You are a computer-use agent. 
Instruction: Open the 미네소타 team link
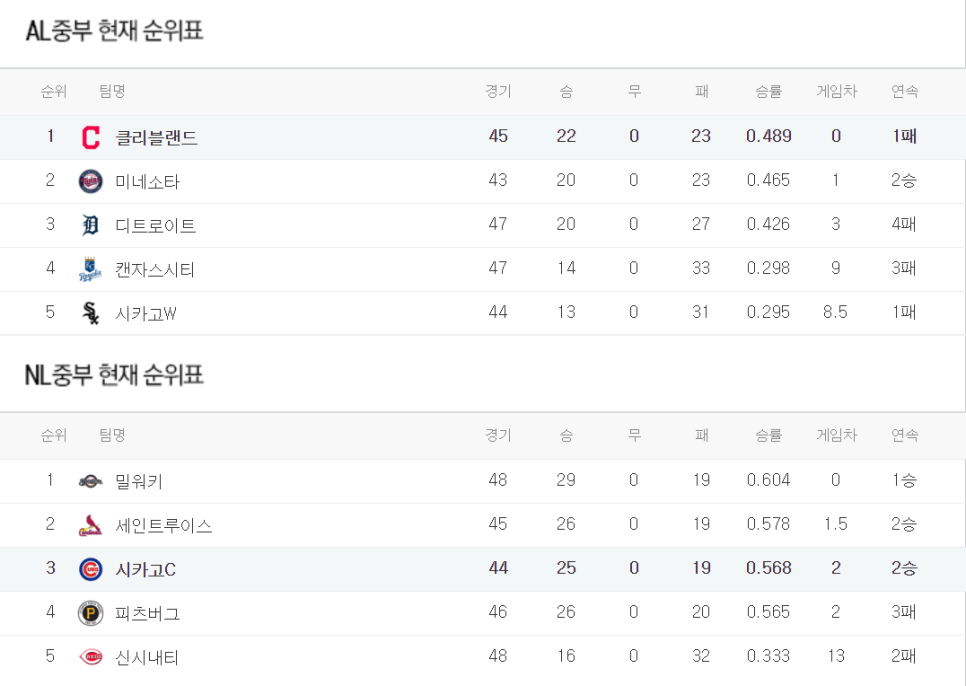tap(147, 182)
